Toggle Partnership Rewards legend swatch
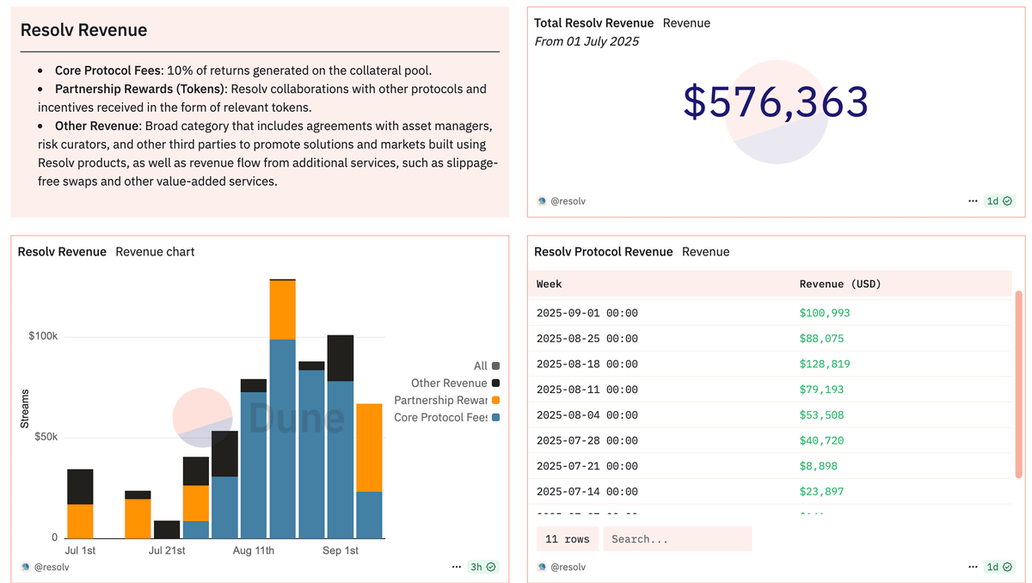1032x583 pixels. click(496, 400)
